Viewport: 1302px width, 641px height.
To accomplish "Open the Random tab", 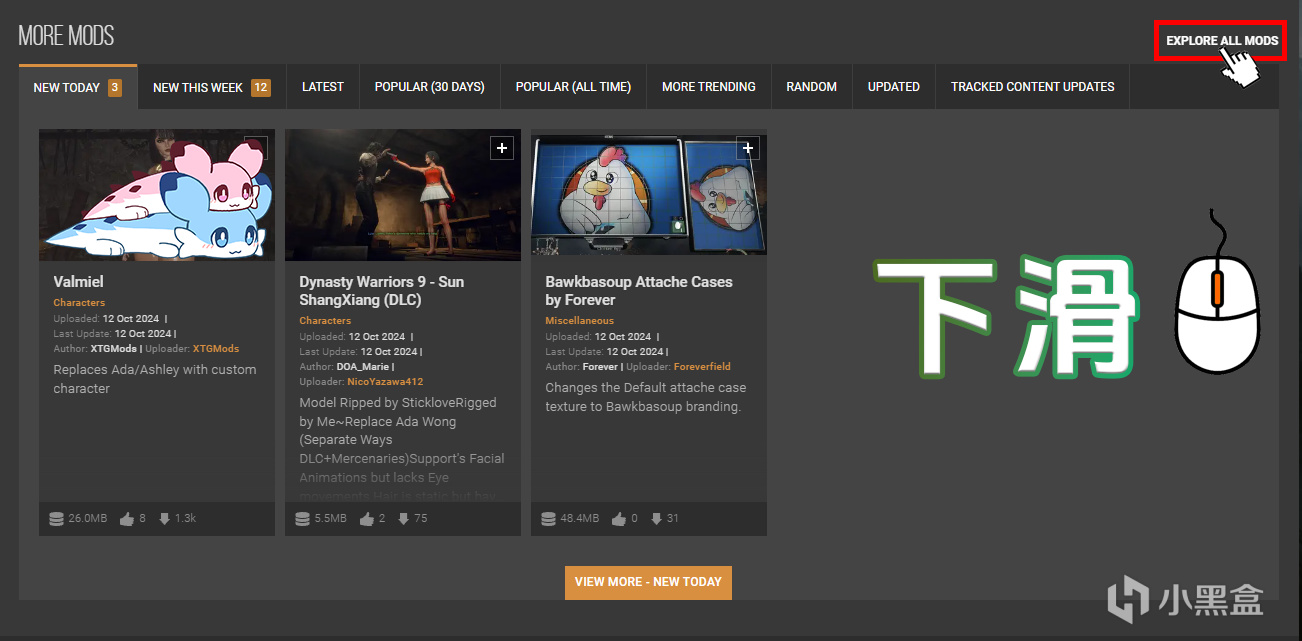I will pyautogui.click(x=812, y=87).
